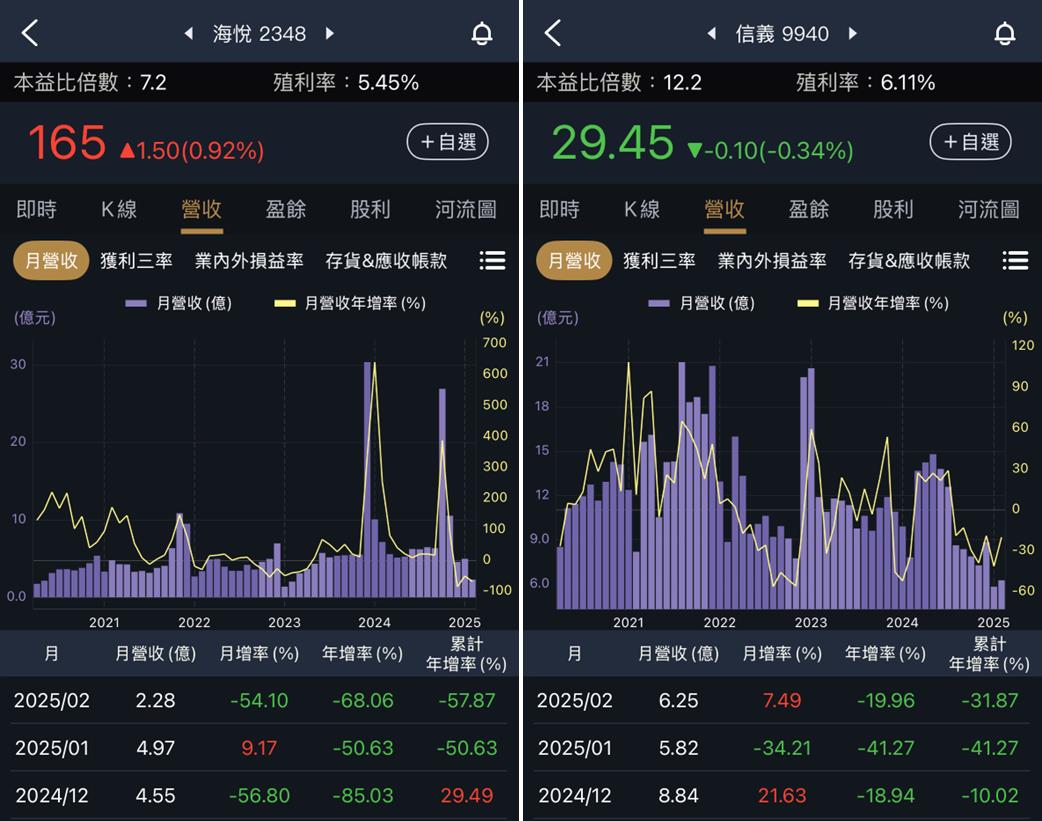This screenshot has height=821, width=1042.
Task: Go back from the 海悅 2348 screen
Action: click(30, 33)
